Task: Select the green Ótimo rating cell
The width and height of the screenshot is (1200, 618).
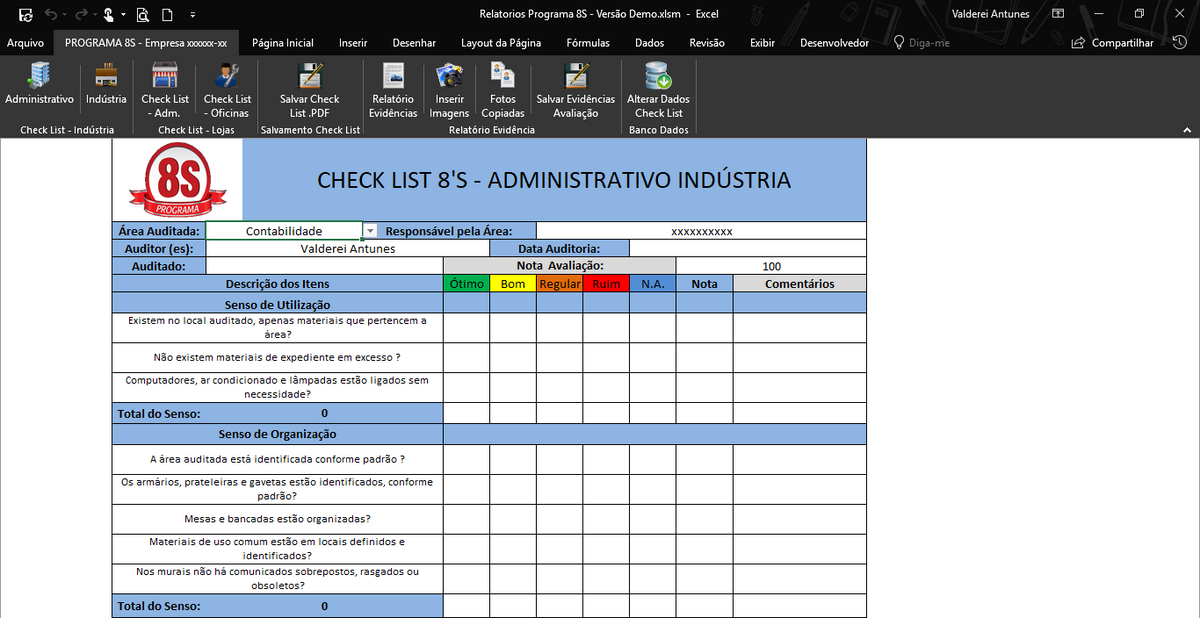Action: [465, 283]
